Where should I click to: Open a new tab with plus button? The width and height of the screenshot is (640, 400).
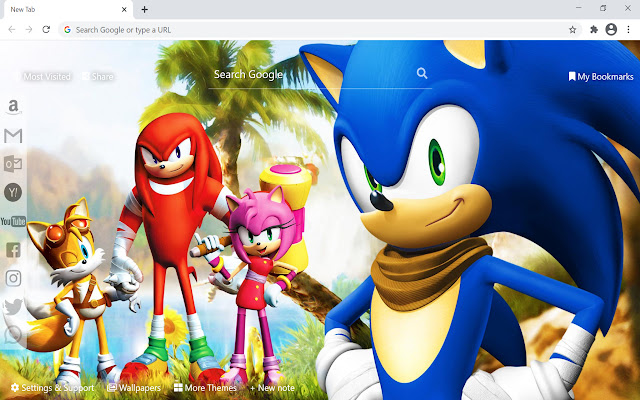pyautogui.click(x=144, y=9)
